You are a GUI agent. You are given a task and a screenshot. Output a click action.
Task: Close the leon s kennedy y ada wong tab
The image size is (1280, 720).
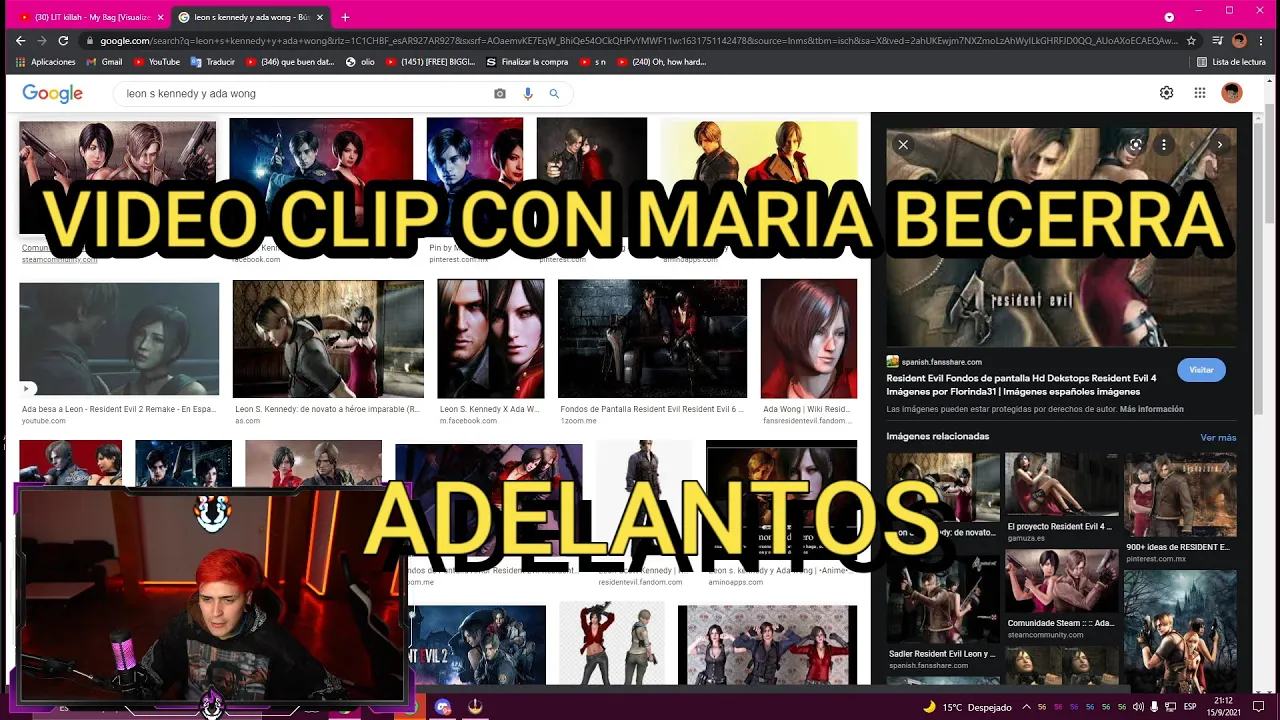(320, 17)
